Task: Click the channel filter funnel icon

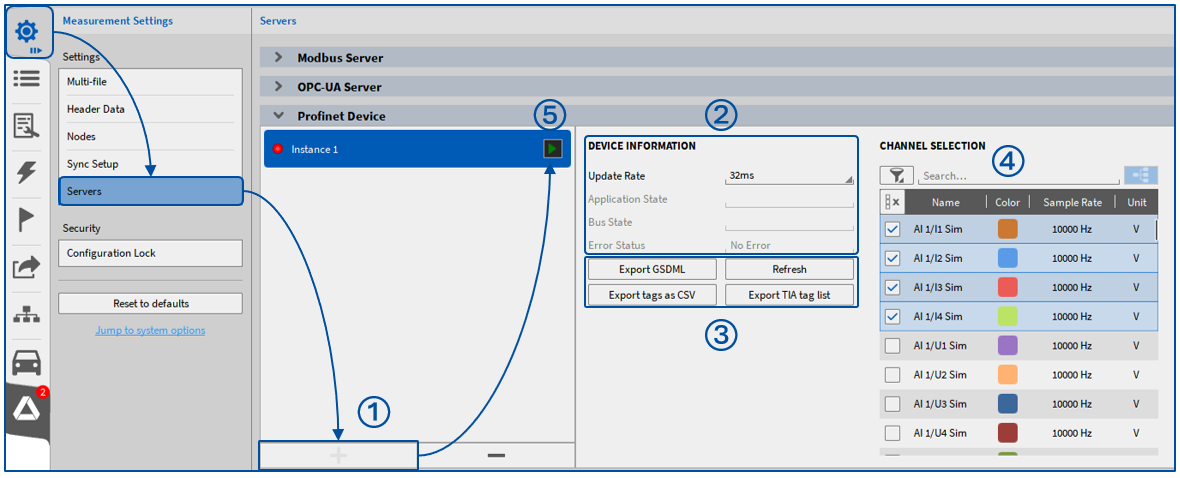Action: pos(896,175)
